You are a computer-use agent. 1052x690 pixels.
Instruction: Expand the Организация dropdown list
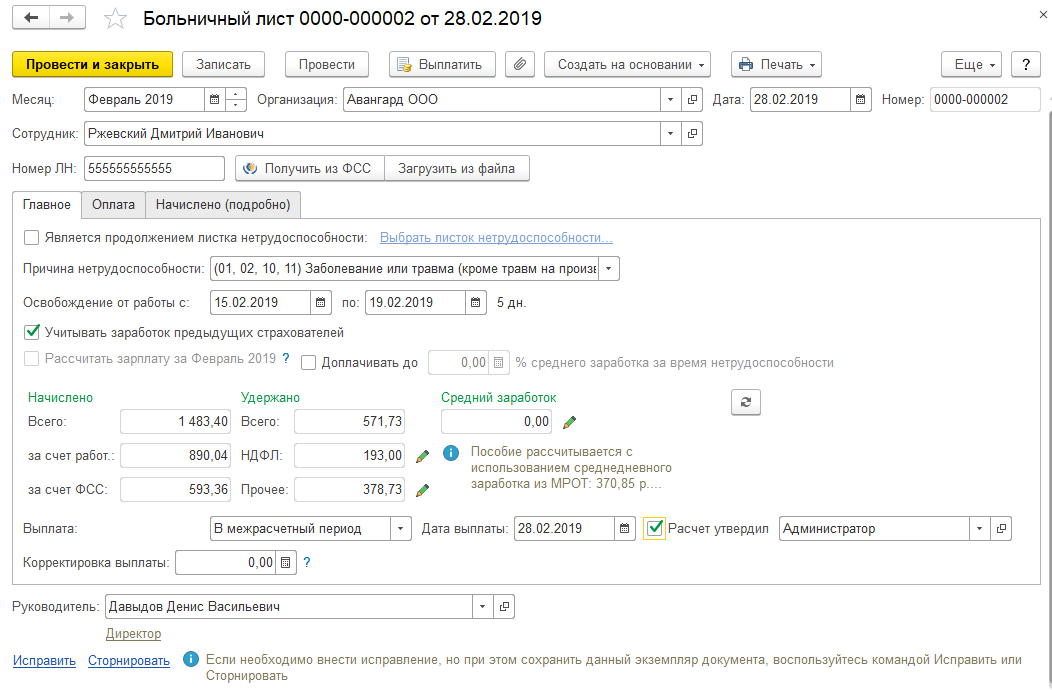pos(670,99)
